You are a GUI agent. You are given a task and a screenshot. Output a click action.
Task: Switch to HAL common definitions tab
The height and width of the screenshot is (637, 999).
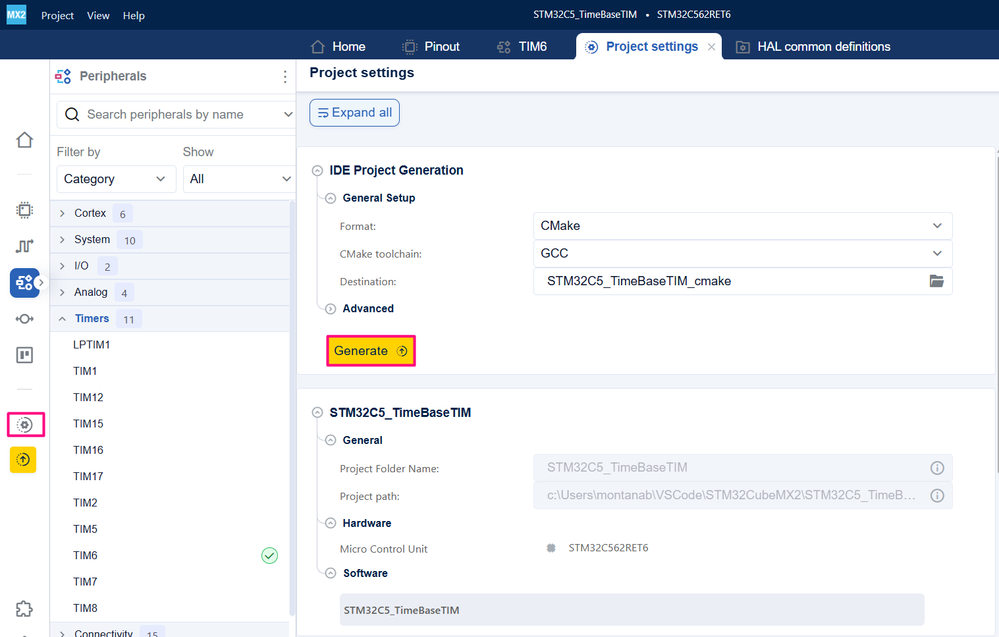813,47
